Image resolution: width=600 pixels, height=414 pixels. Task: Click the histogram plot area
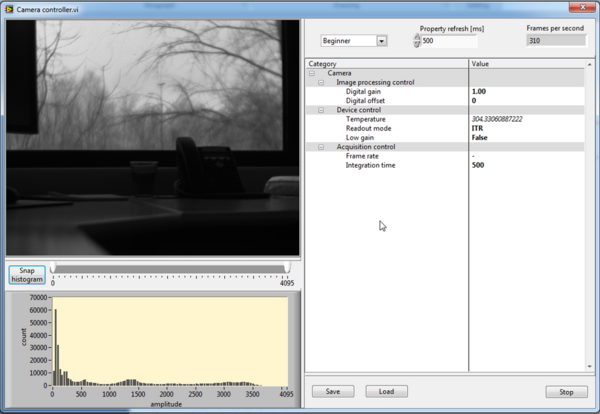coord(170,341)
